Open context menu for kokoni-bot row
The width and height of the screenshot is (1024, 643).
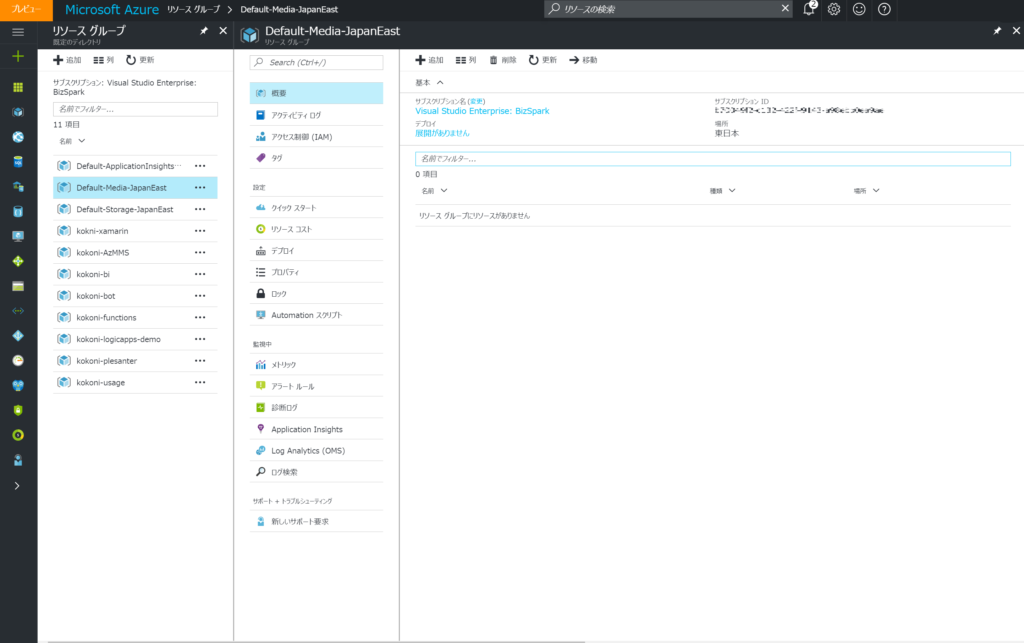pyautogui.click(x=200, y=296)
